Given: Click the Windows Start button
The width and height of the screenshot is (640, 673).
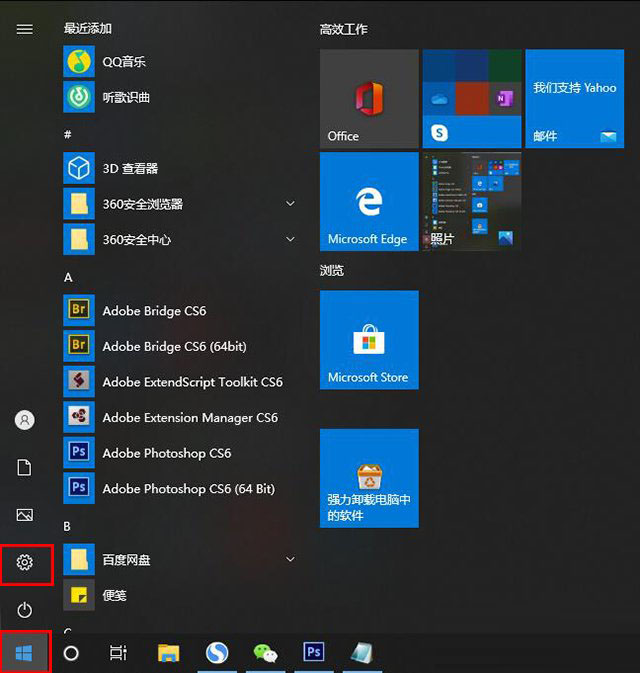Looking at the screenshot, I should coord(25,653).
